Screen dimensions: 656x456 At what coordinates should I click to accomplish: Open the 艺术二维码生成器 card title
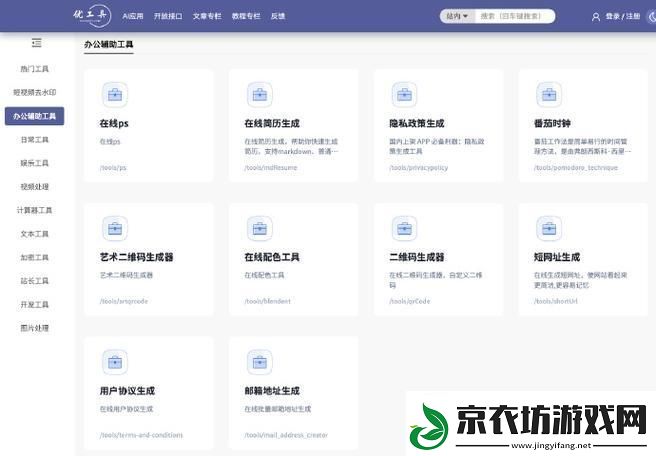[136, 257]
